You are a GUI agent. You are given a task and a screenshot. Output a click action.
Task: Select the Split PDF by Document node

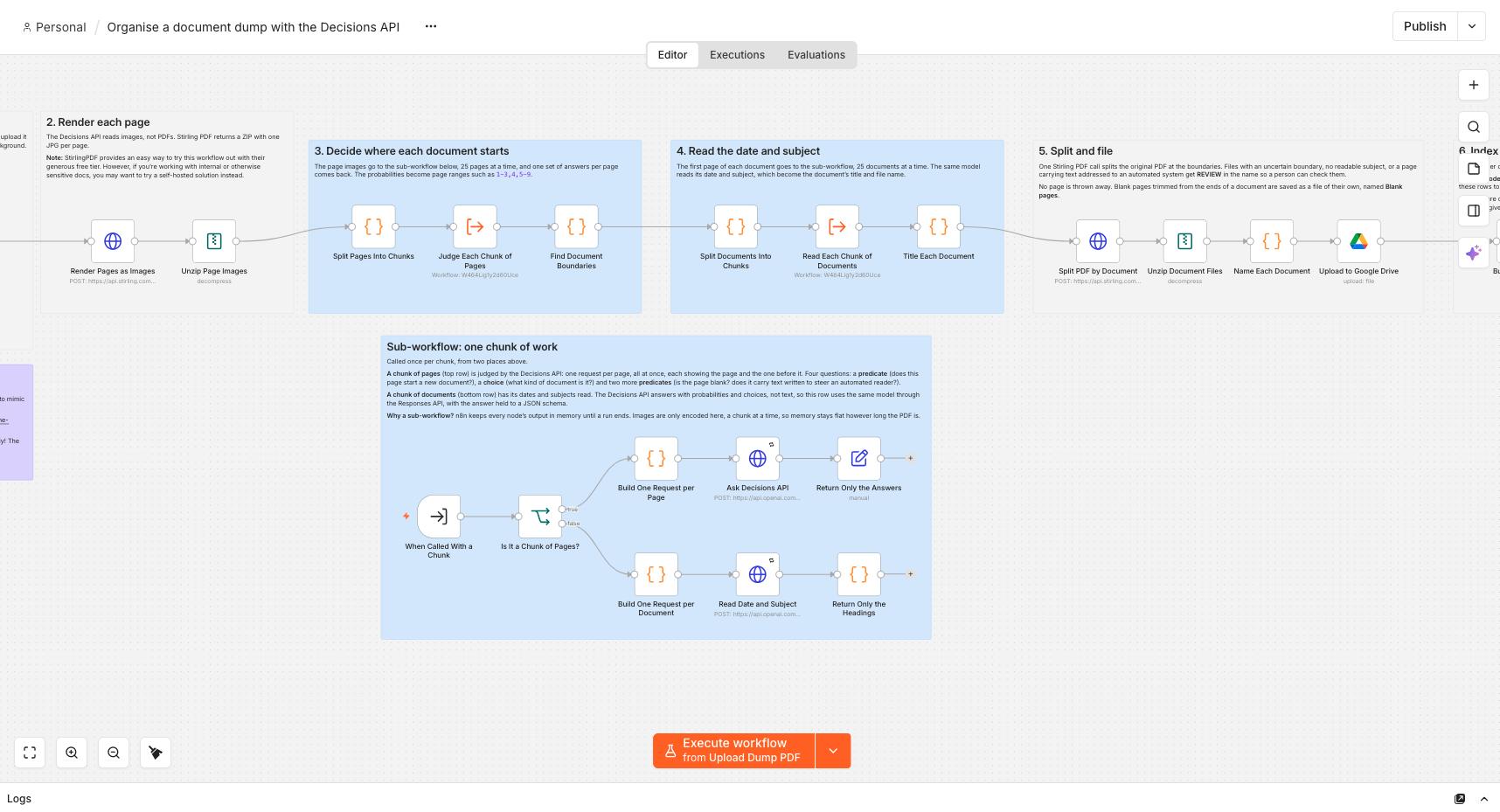1098,241
